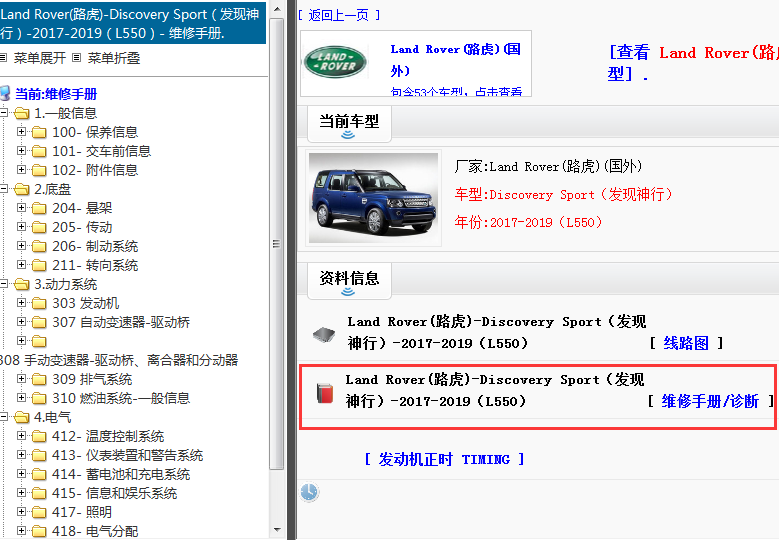Select 414- 蓄电池和充电系统 item
The height and width of the screenshot is (540, 779).
click(x=121, y=474)
